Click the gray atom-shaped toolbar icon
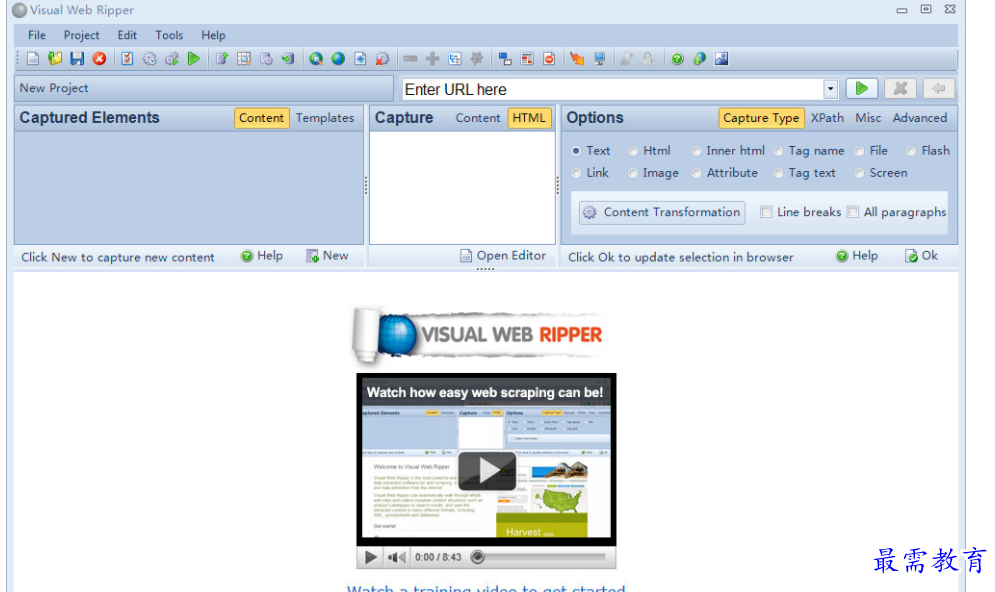 pos(477,59)
